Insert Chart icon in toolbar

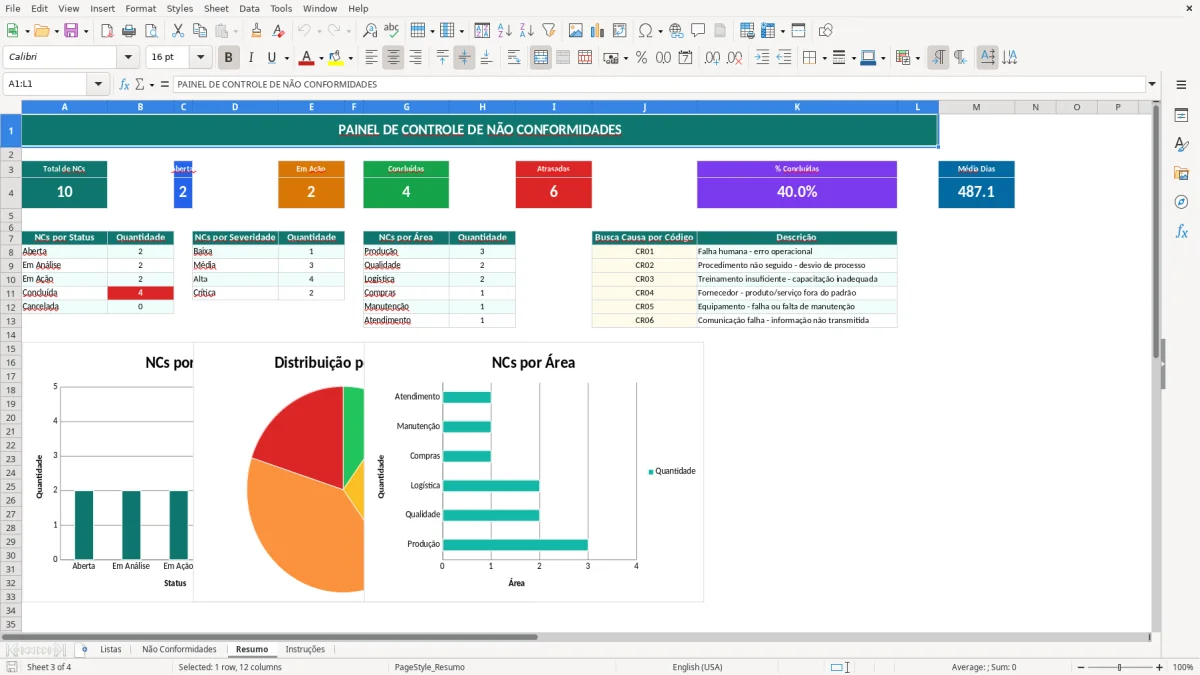598,31
